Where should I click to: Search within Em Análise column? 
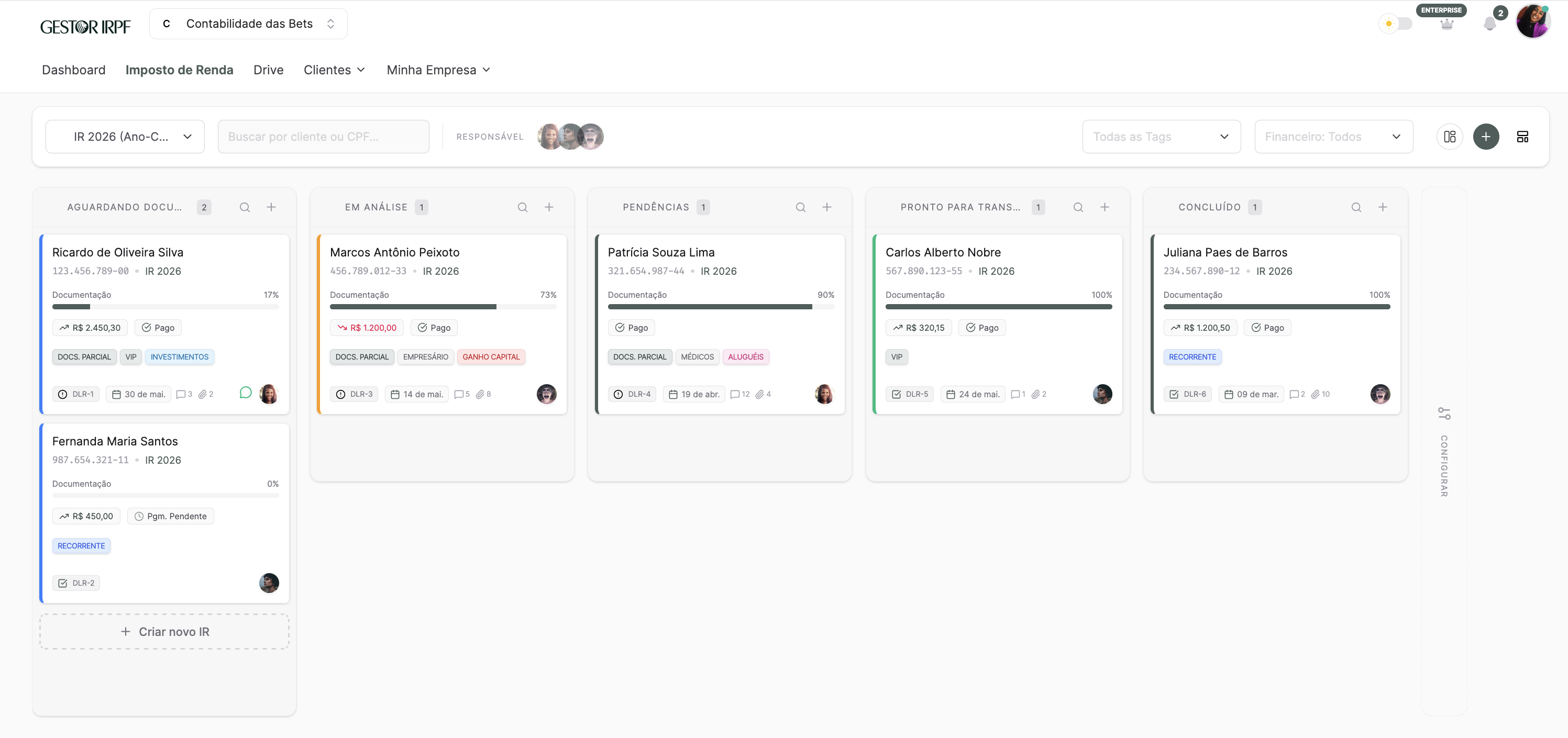522,207
